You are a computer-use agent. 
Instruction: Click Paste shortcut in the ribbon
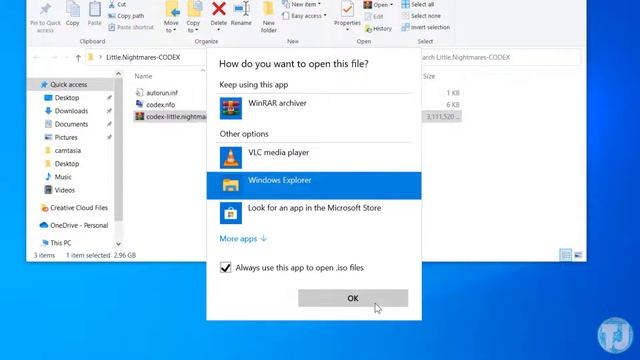point(131,27)
